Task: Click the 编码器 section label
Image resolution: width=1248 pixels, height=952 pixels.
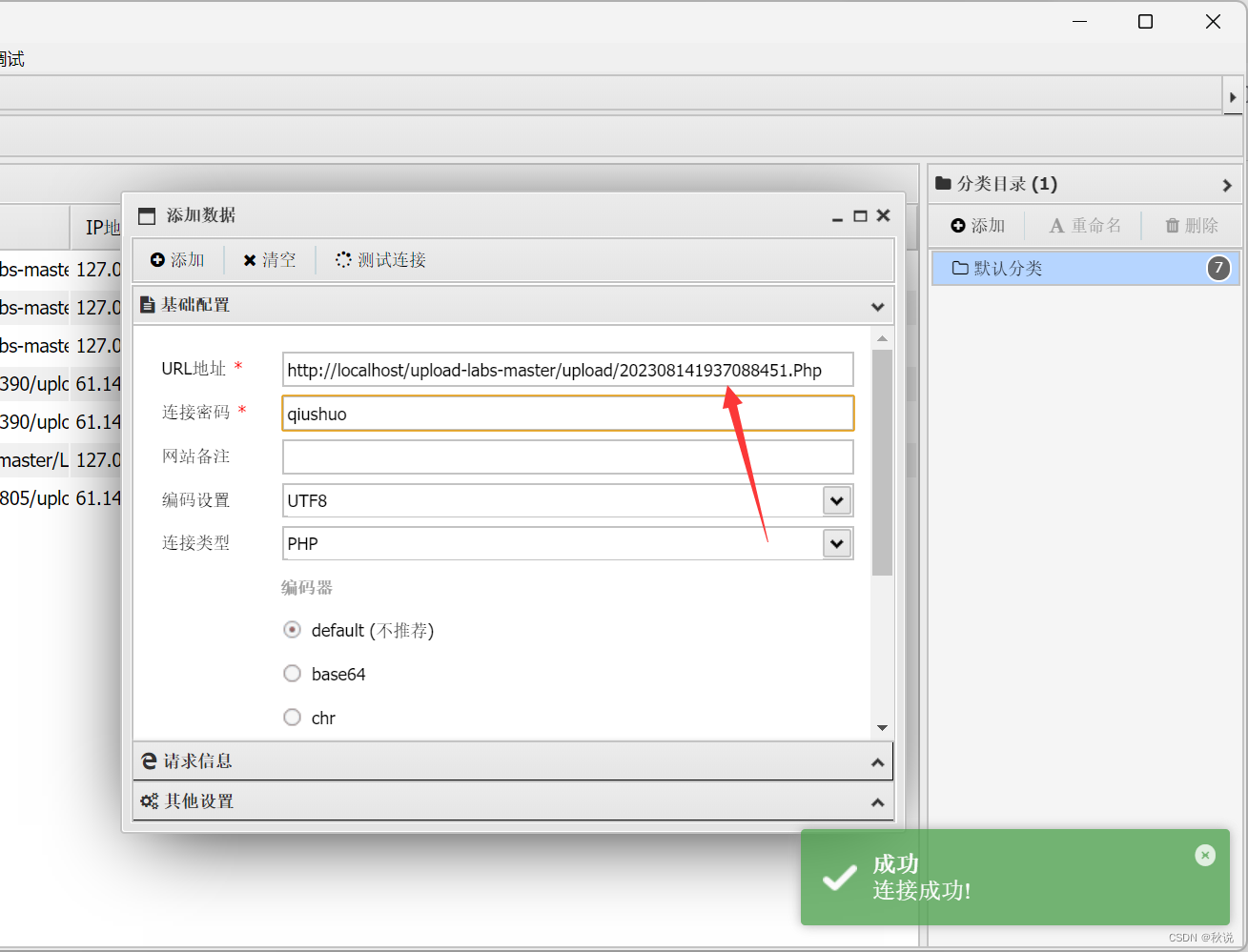Action: click(x=307, y=588)
